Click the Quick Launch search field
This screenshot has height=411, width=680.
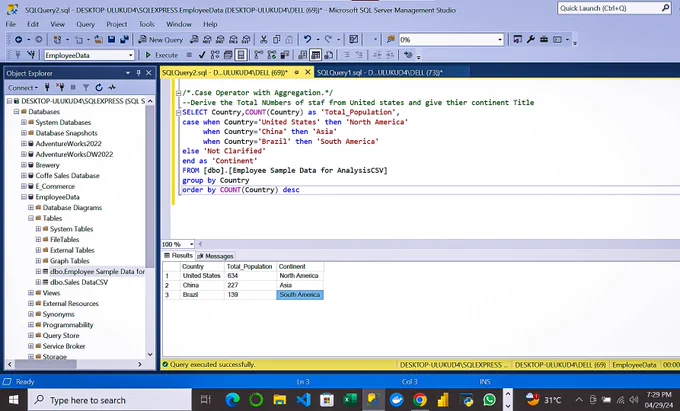(x=614, y=8)
